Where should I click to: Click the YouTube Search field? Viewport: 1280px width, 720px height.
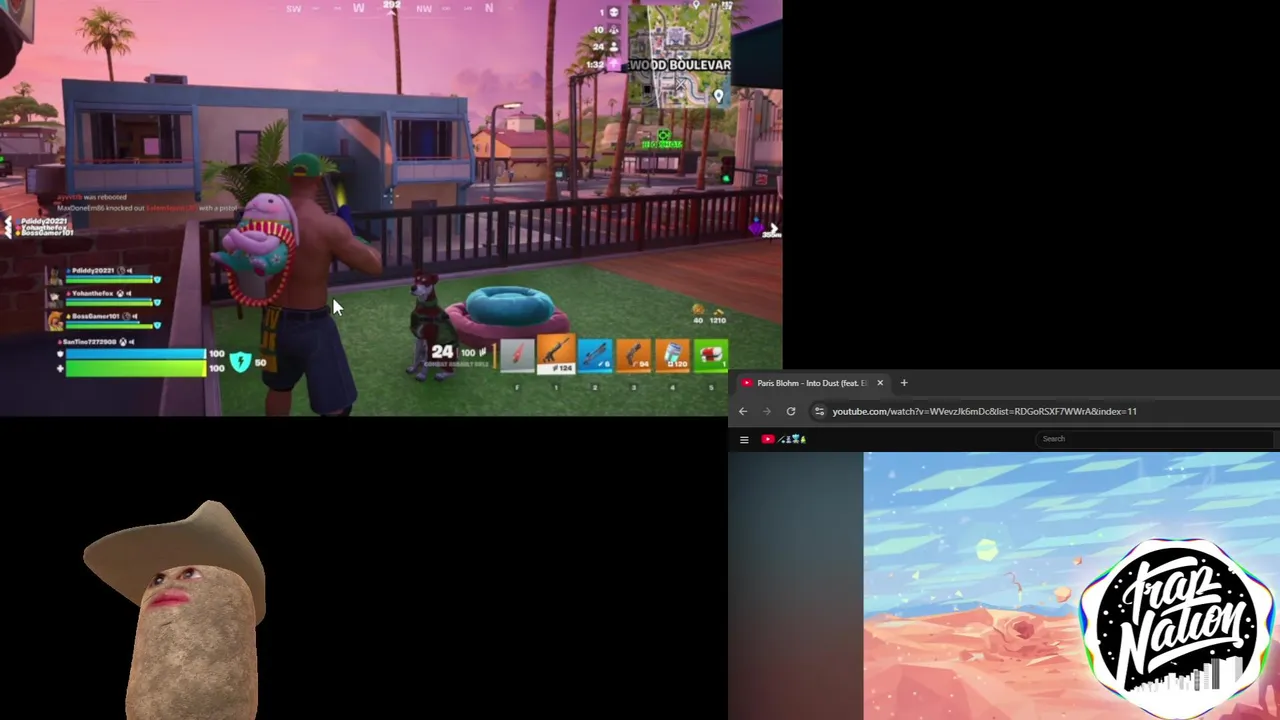pos(1155,439)
